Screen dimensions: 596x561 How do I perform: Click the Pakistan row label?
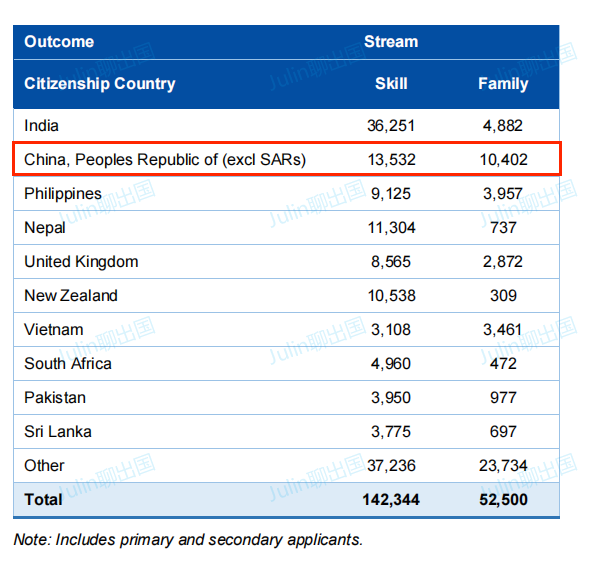[x=55, y=398]
